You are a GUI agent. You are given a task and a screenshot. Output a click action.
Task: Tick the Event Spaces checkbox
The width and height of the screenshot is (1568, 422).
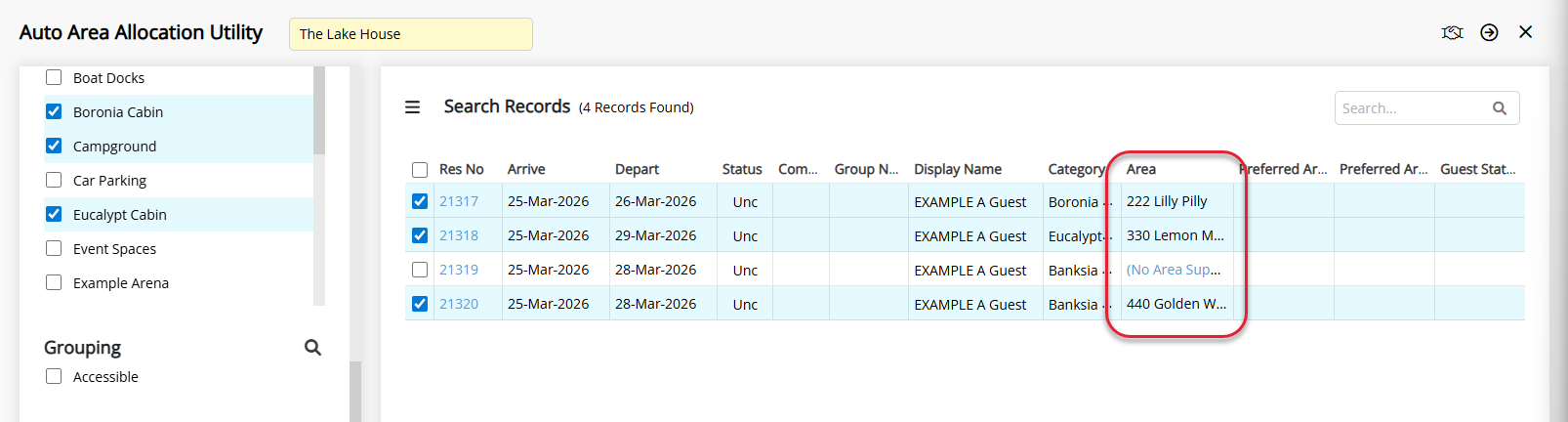point(54,248)
